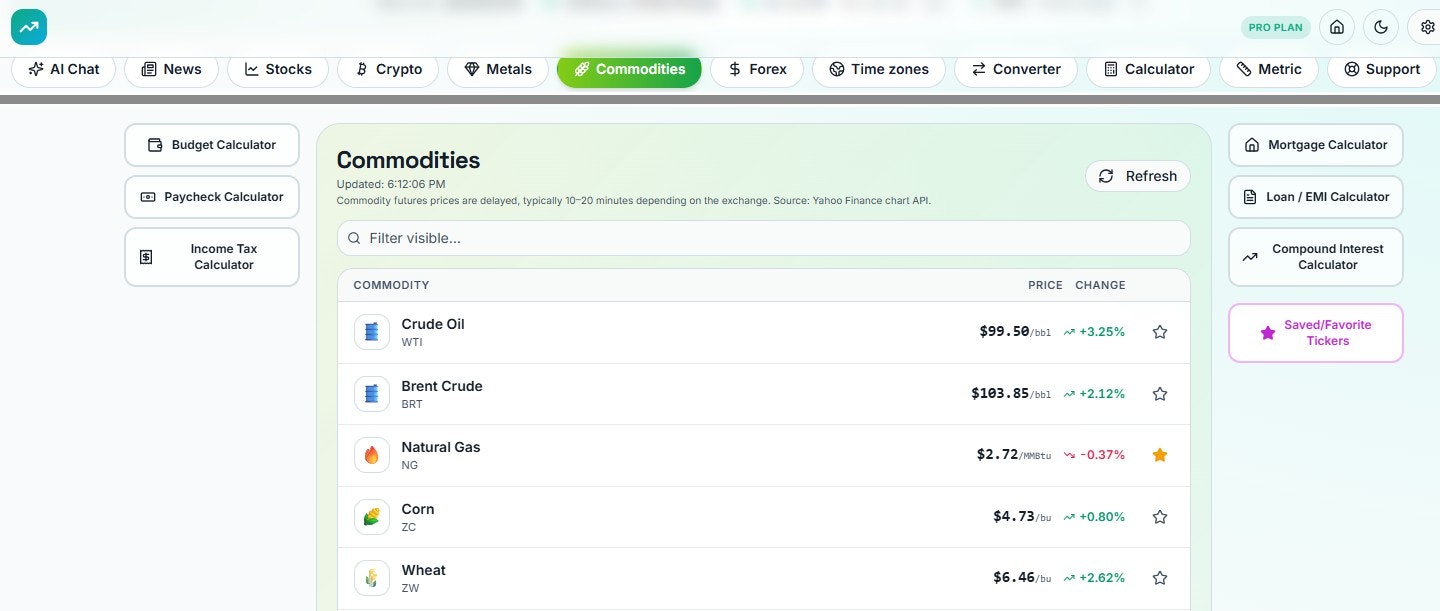Screen dimensions: 1440x611
Task: Select the active Commodities tab
Action: pos(629,69)
